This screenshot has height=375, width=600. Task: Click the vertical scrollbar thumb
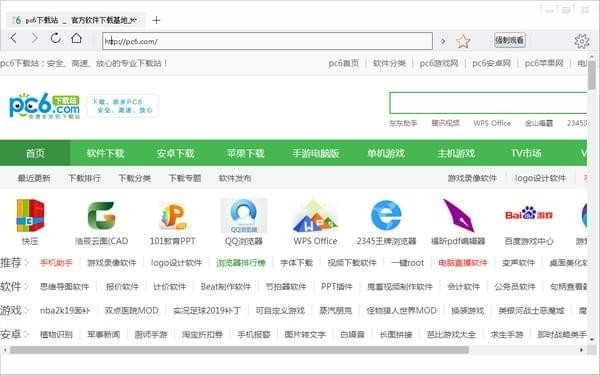pos(592,75)
